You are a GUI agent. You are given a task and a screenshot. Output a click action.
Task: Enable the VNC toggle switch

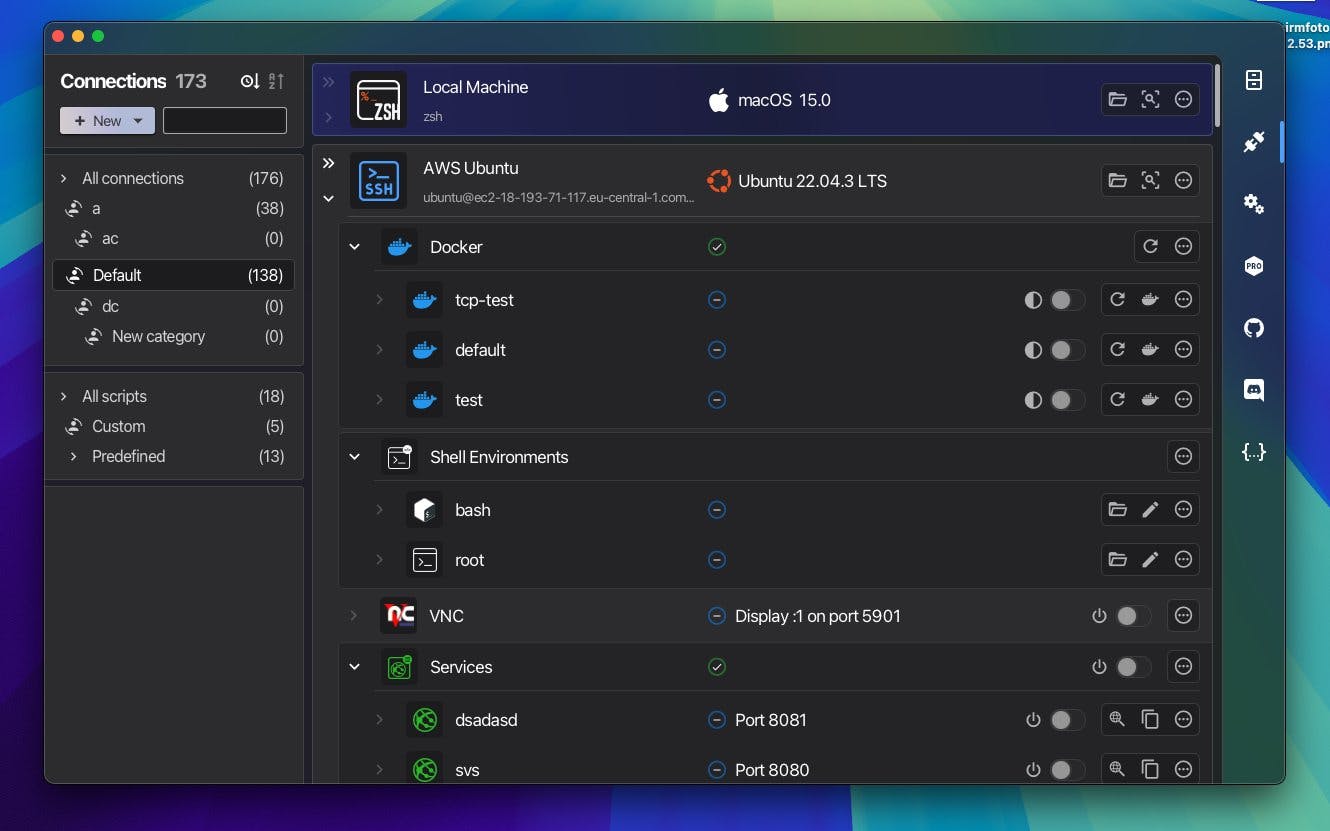[x=1133, y=616]
